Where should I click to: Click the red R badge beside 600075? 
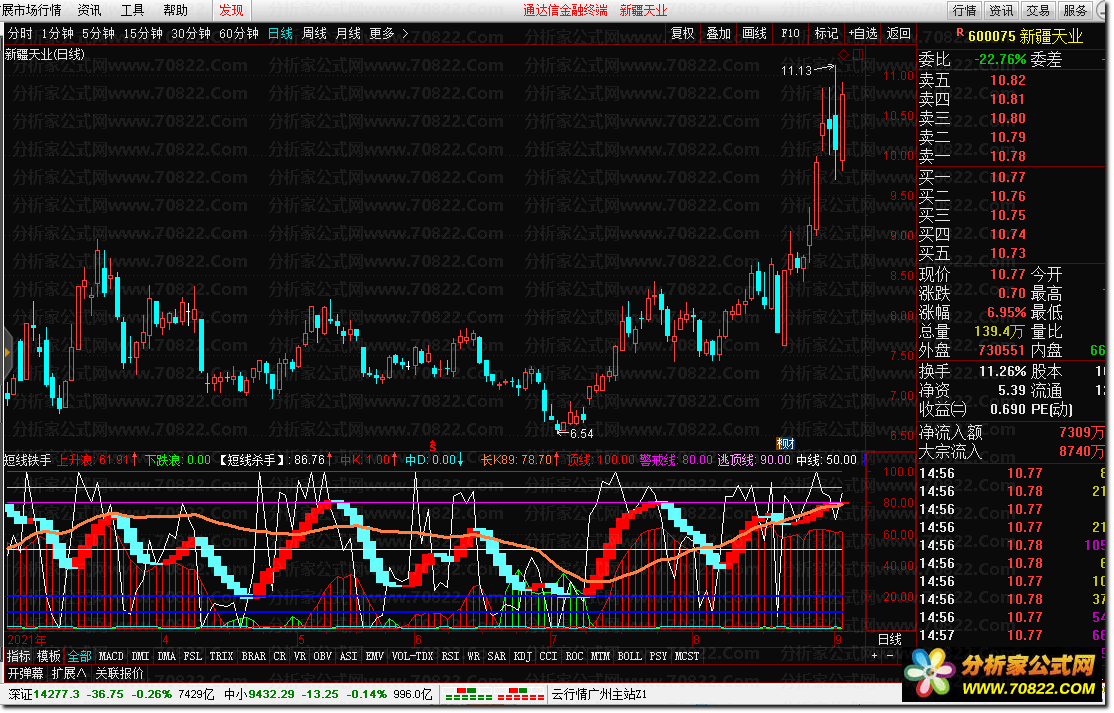tap(960, 33)
